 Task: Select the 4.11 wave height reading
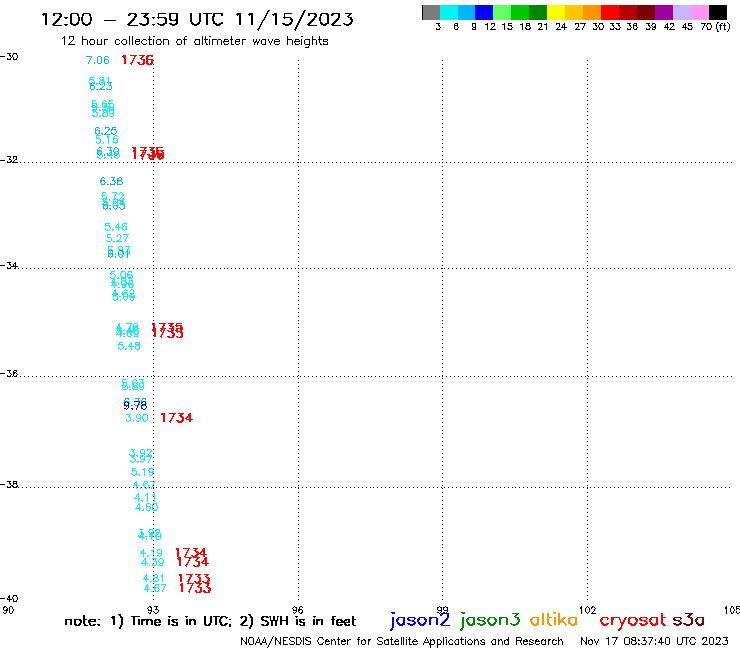point(145,498)
